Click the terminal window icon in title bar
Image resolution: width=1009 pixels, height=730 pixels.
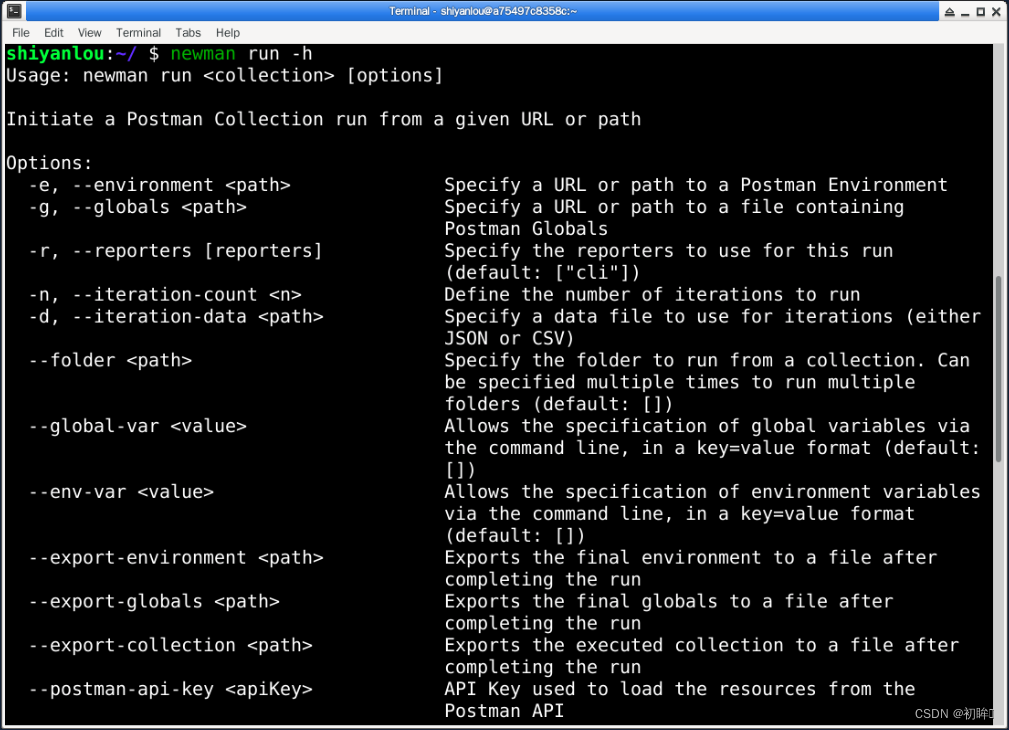click(x=14, y=11)
